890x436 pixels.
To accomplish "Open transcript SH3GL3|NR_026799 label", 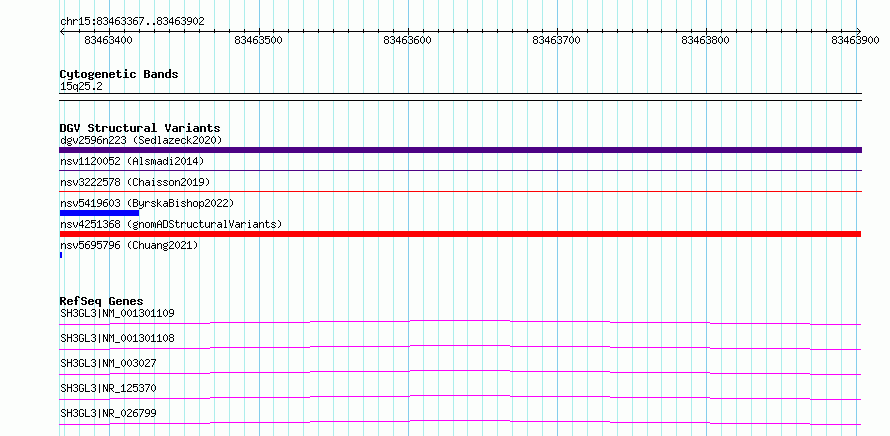I will coord(108,413).
